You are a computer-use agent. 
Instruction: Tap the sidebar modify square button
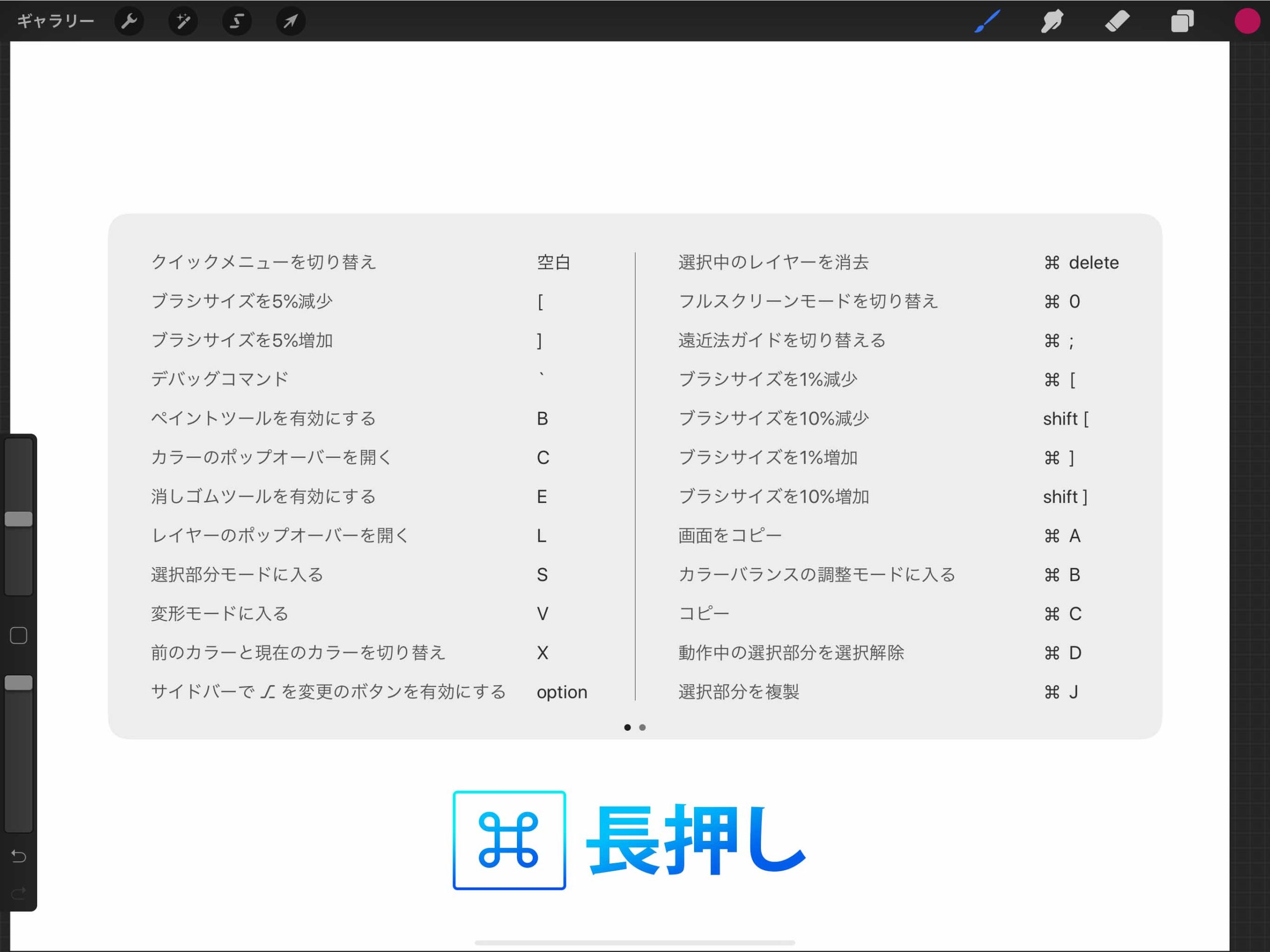coord(18,635)
